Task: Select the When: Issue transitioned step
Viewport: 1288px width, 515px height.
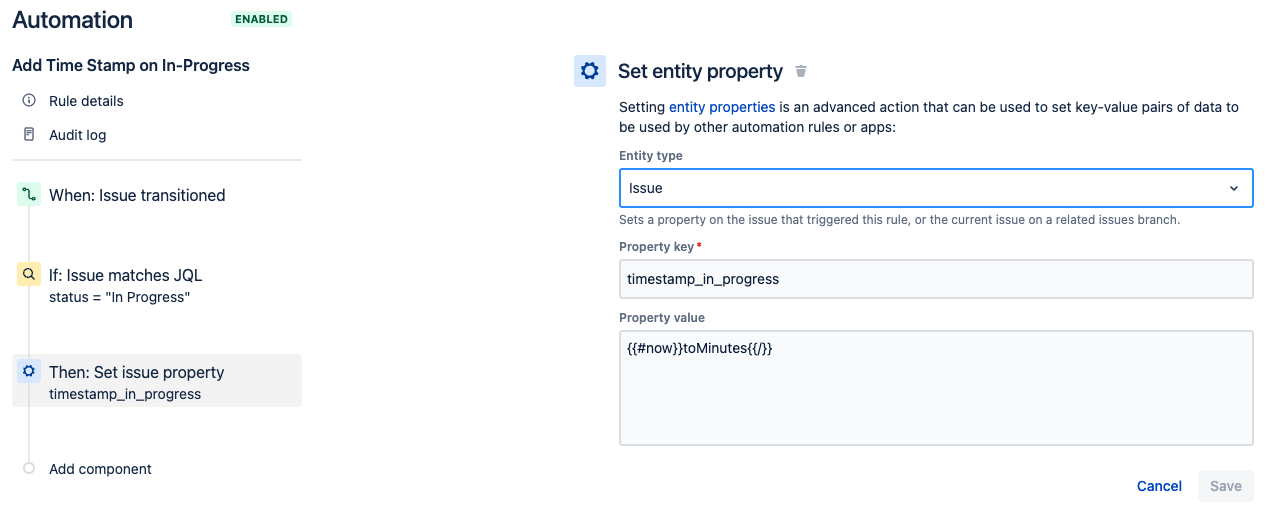Action: click(x=137, y=195)
